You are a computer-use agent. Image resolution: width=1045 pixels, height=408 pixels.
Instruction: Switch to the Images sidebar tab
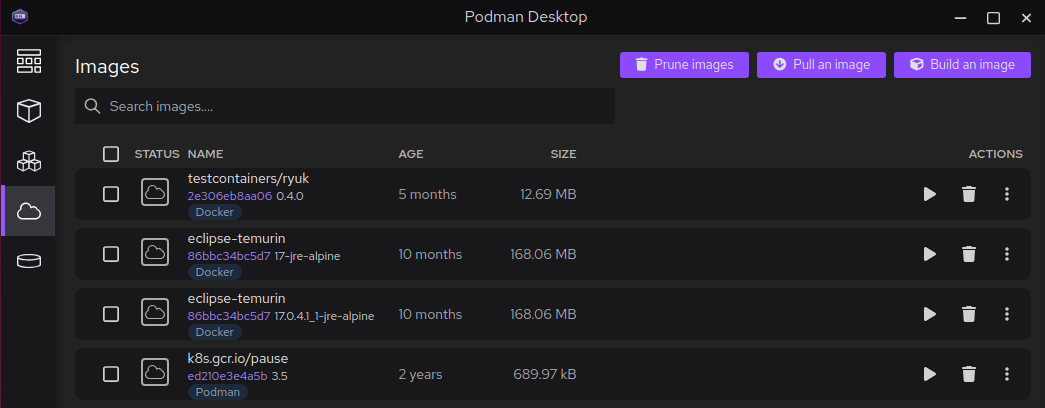29,211
